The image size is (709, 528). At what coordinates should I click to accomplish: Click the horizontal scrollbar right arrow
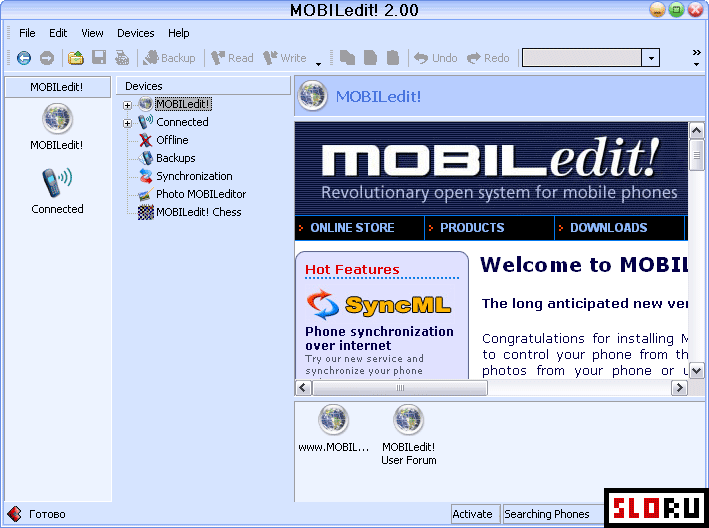[679, 388]
